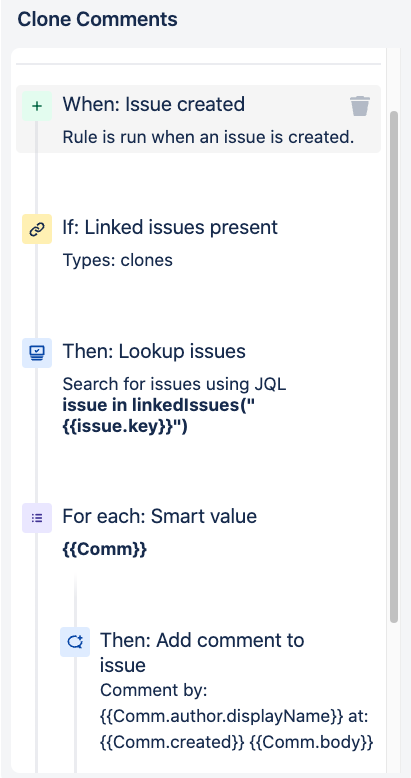This screenshot has width=411, height=778.
Task: Select Then: Add comment to issue action
Action: tap(202, 652)
